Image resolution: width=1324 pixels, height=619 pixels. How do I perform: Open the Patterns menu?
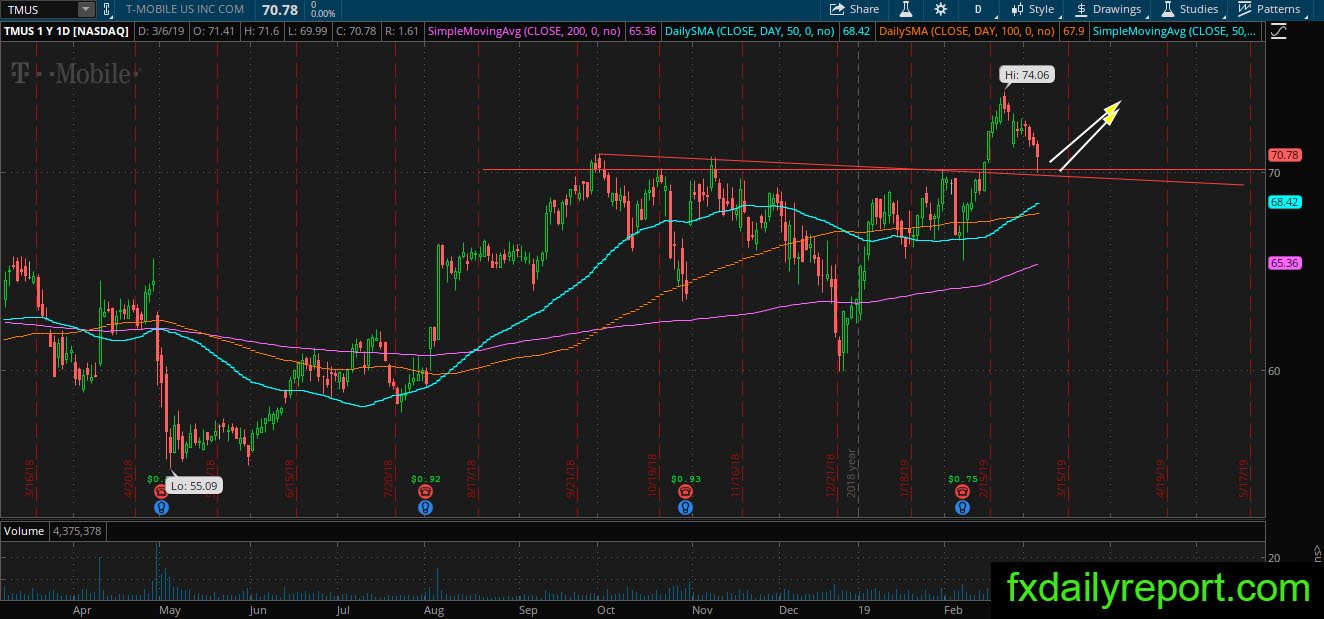tap(1268, 9)
